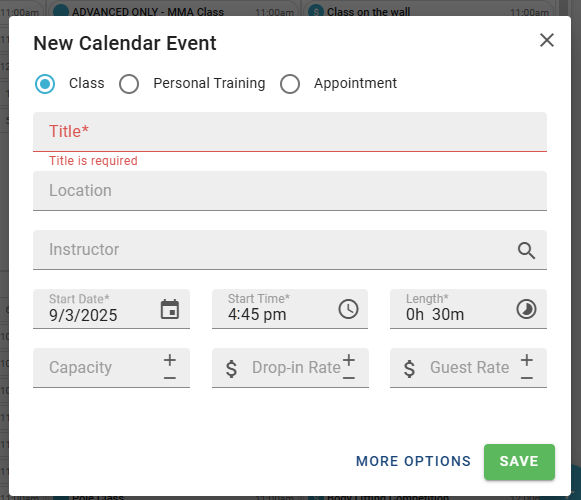581x500 pixels.
Task: Choose the Appointment radio option
Action: pyautogui.click(x=290, y=84)
